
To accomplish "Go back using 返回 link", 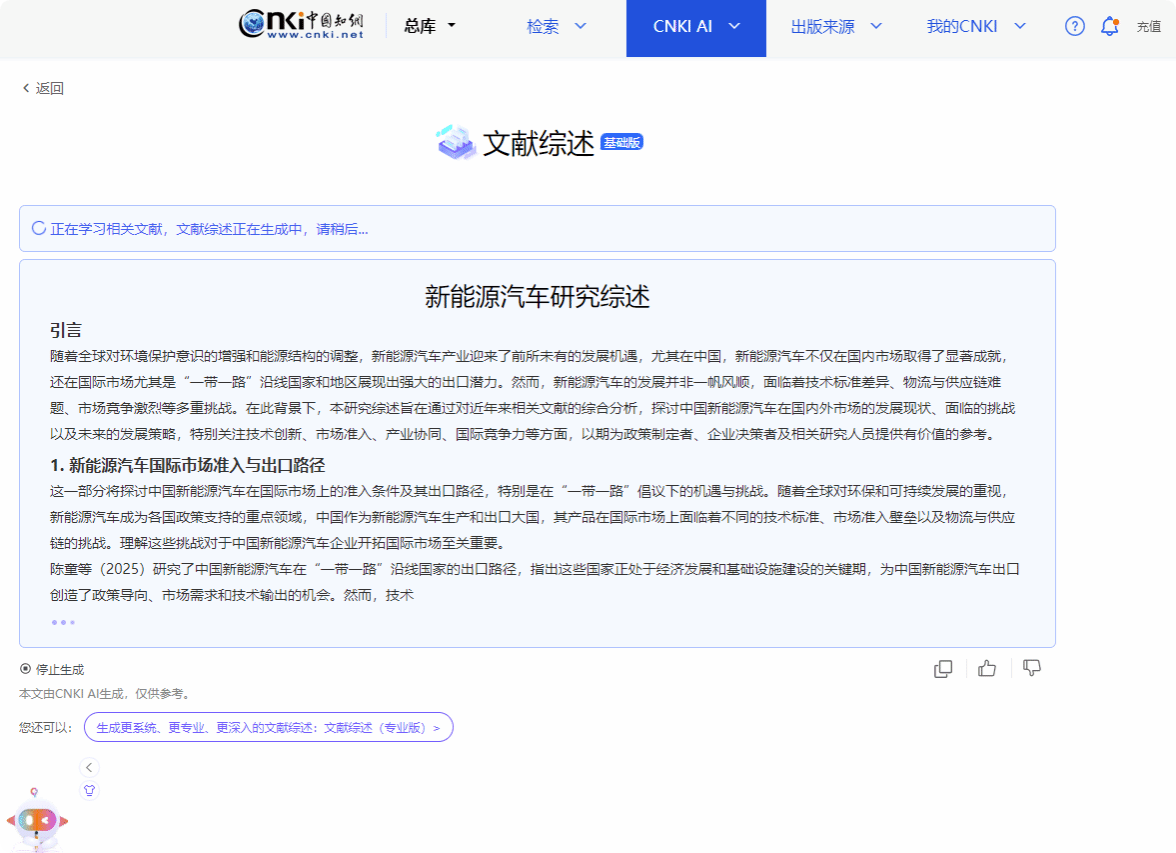I will click(43, 88).
